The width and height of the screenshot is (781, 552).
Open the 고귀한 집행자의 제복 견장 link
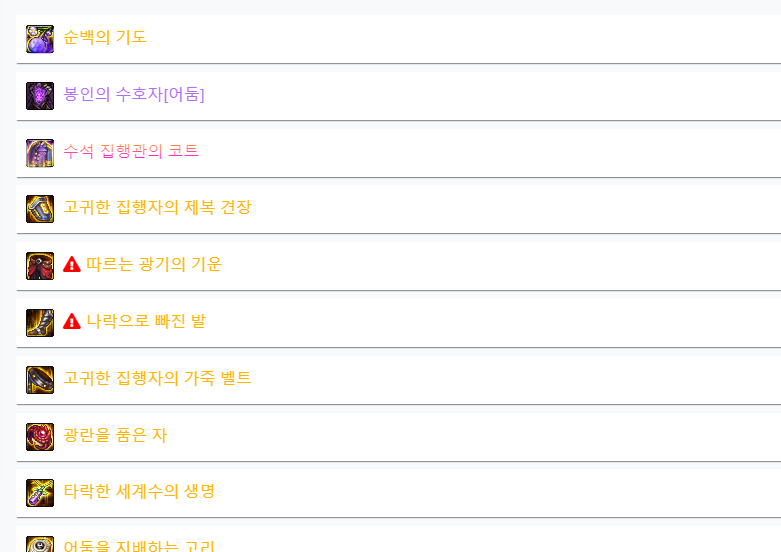(x=157, y=207)
